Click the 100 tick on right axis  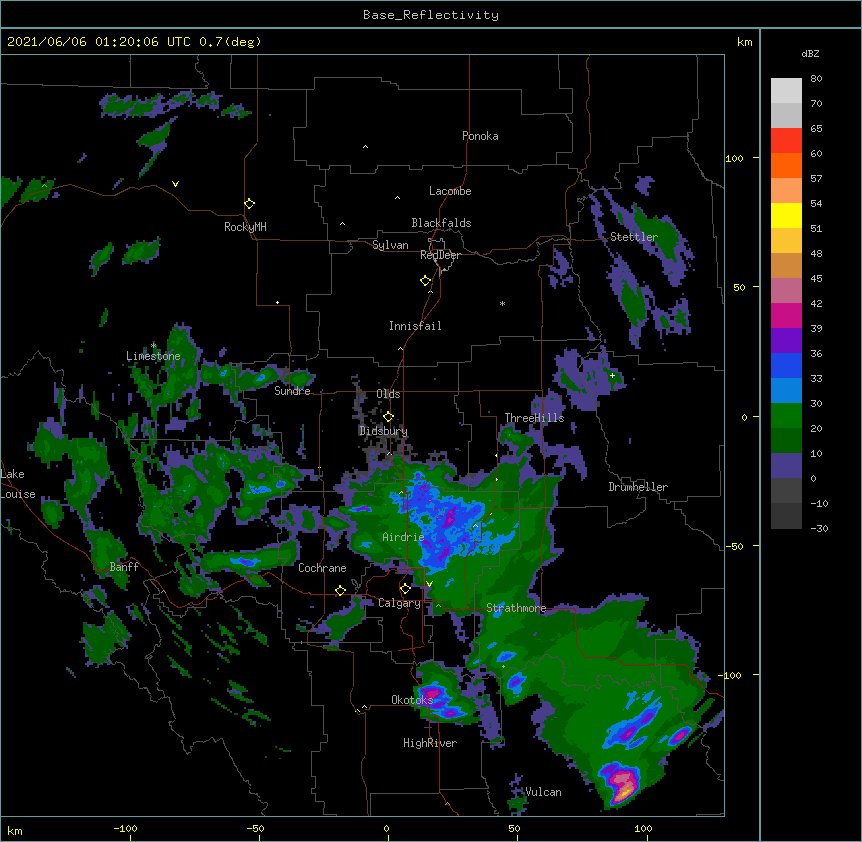tap(734, 159)
